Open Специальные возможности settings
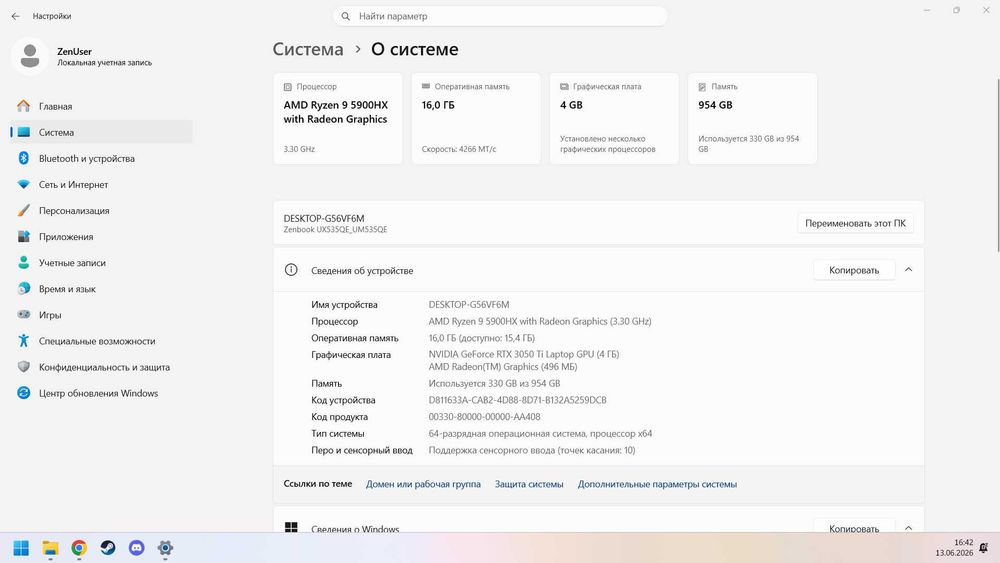The width and height of the screenshot is (1000, 563). [x=101, y=340]
